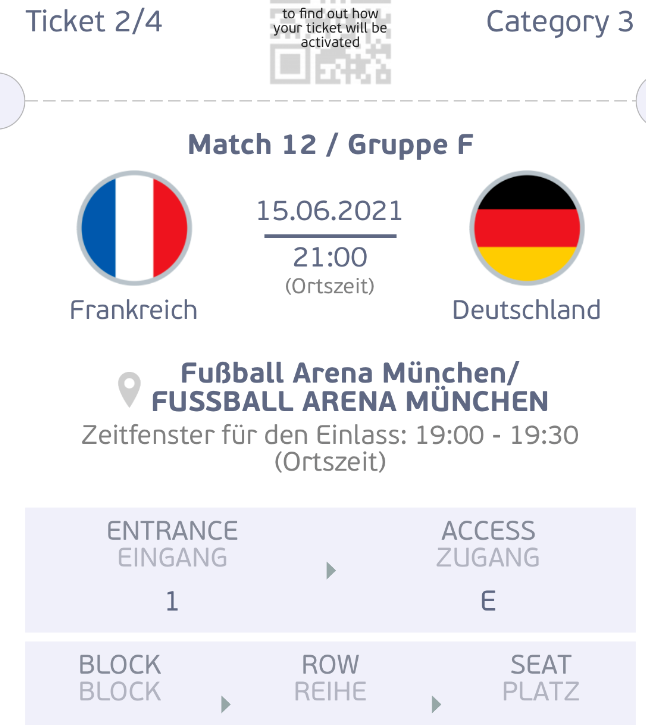Click the 21:00 kickoff time
The image size is (646, 725).
[330, 257]
